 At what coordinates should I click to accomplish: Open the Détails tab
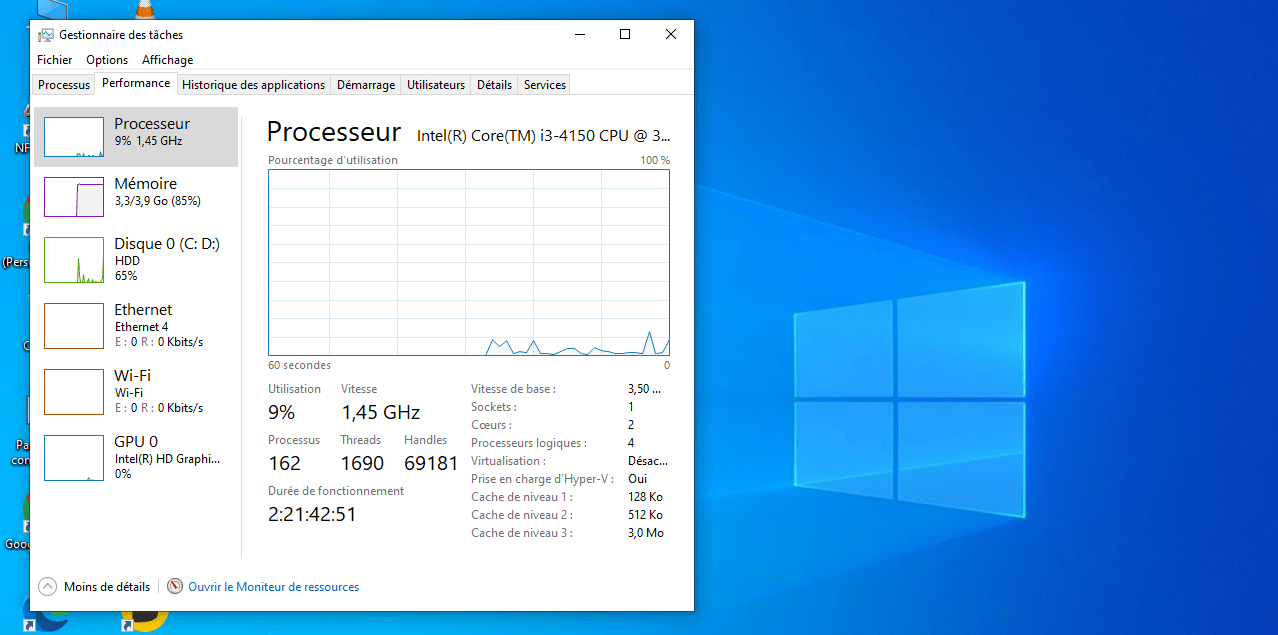point(494,85)
